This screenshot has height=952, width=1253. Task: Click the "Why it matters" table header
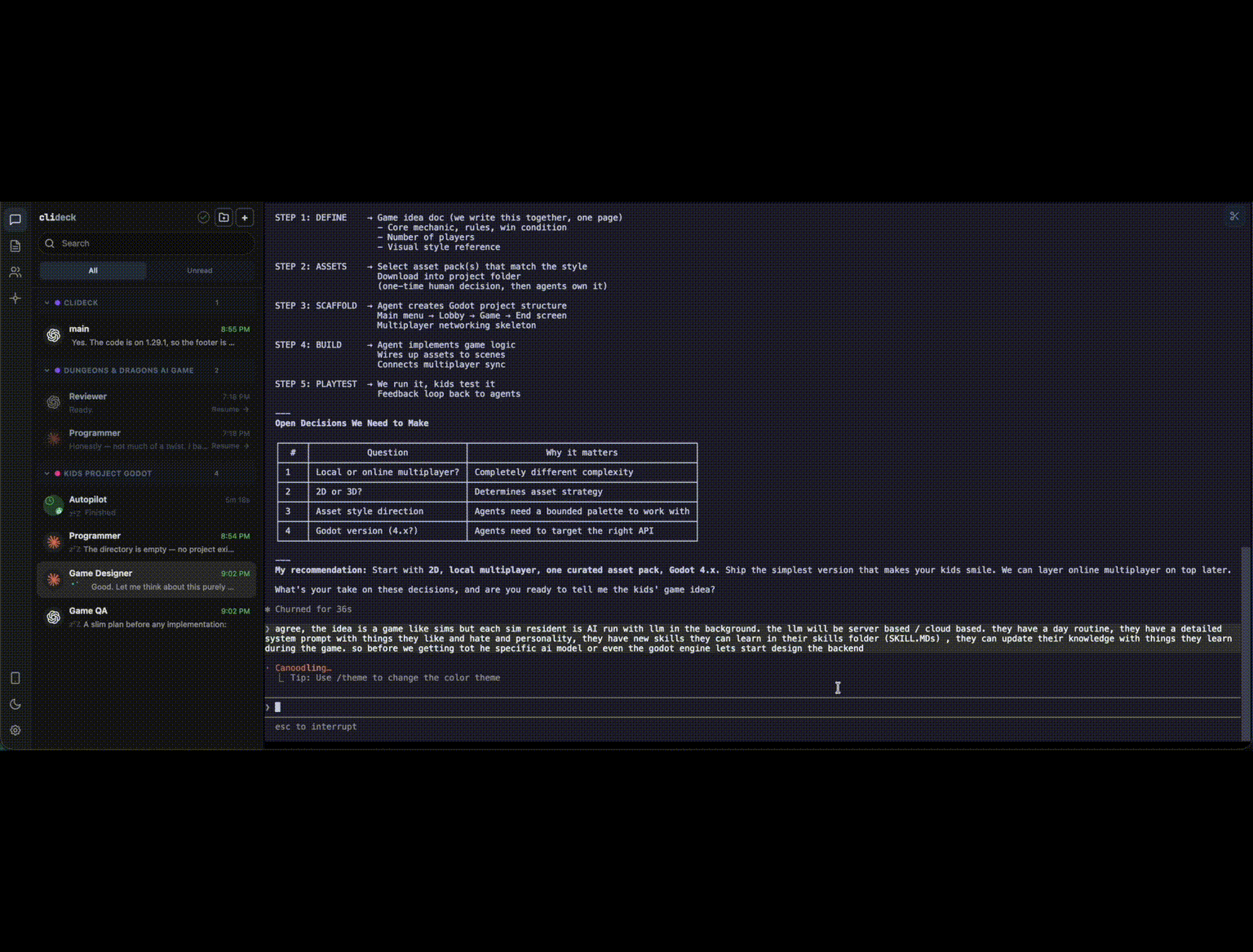click(x=582, y=453)
